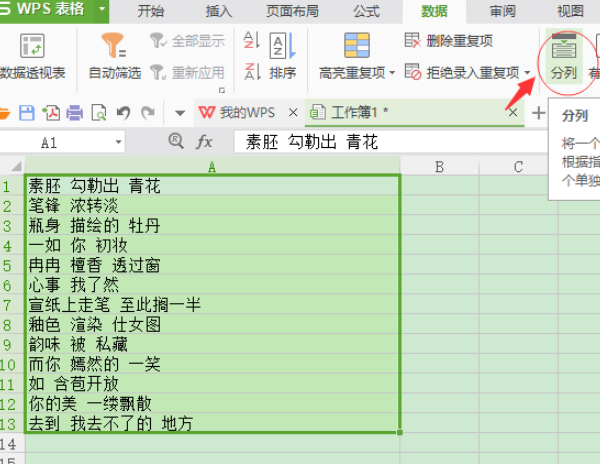Click the fx insert function icon
The width and height of the screenshot is (600, 464).
204,142
